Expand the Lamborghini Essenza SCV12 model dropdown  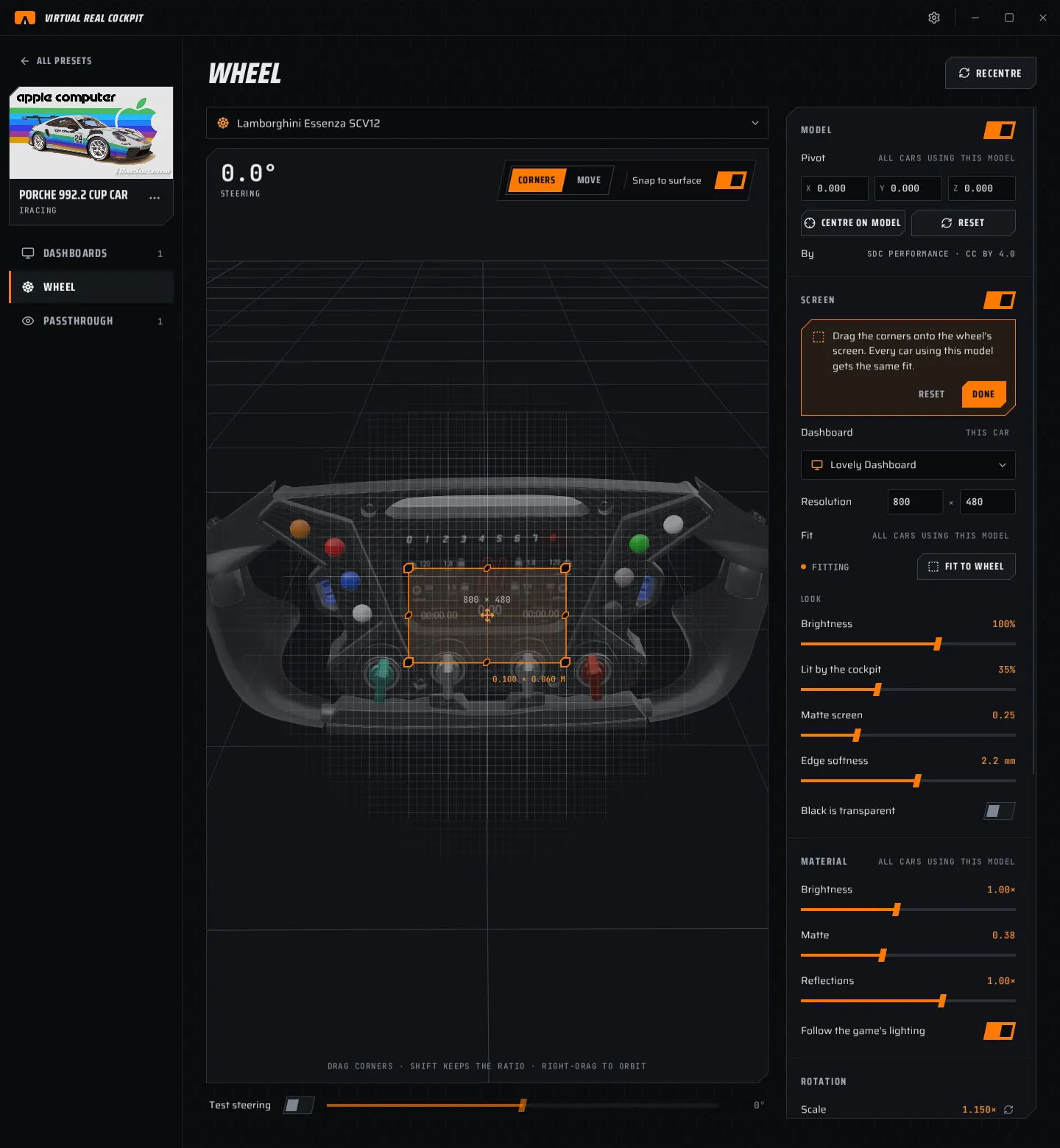(x=487, y=123)
